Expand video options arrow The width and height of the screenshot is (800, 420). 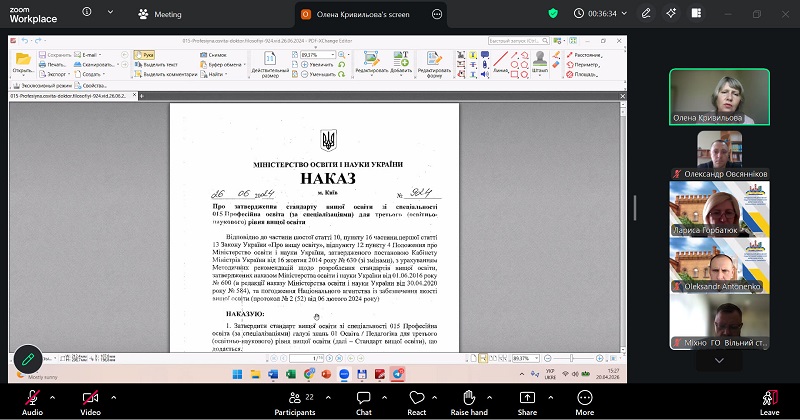pyautogui.click(x=113, y=397)
